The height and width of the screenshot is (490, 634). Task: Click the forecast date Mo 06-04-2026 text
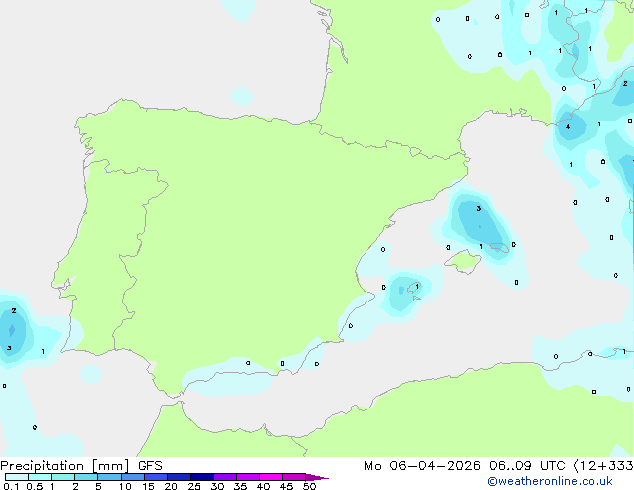click(x=422, y=466)
